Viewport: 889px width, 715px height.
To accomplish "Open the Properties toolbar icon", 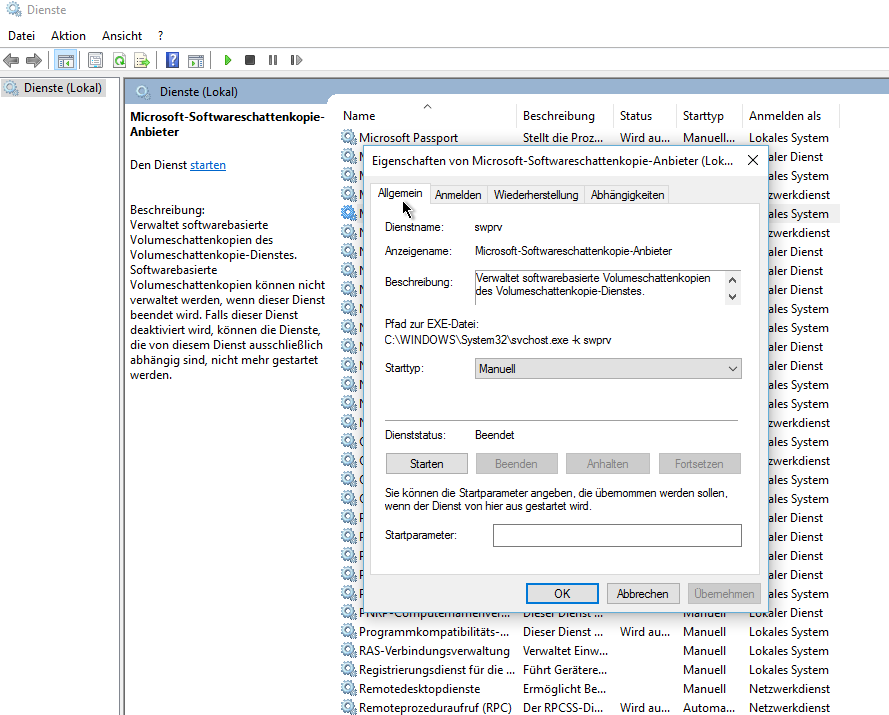I will 95,60.
